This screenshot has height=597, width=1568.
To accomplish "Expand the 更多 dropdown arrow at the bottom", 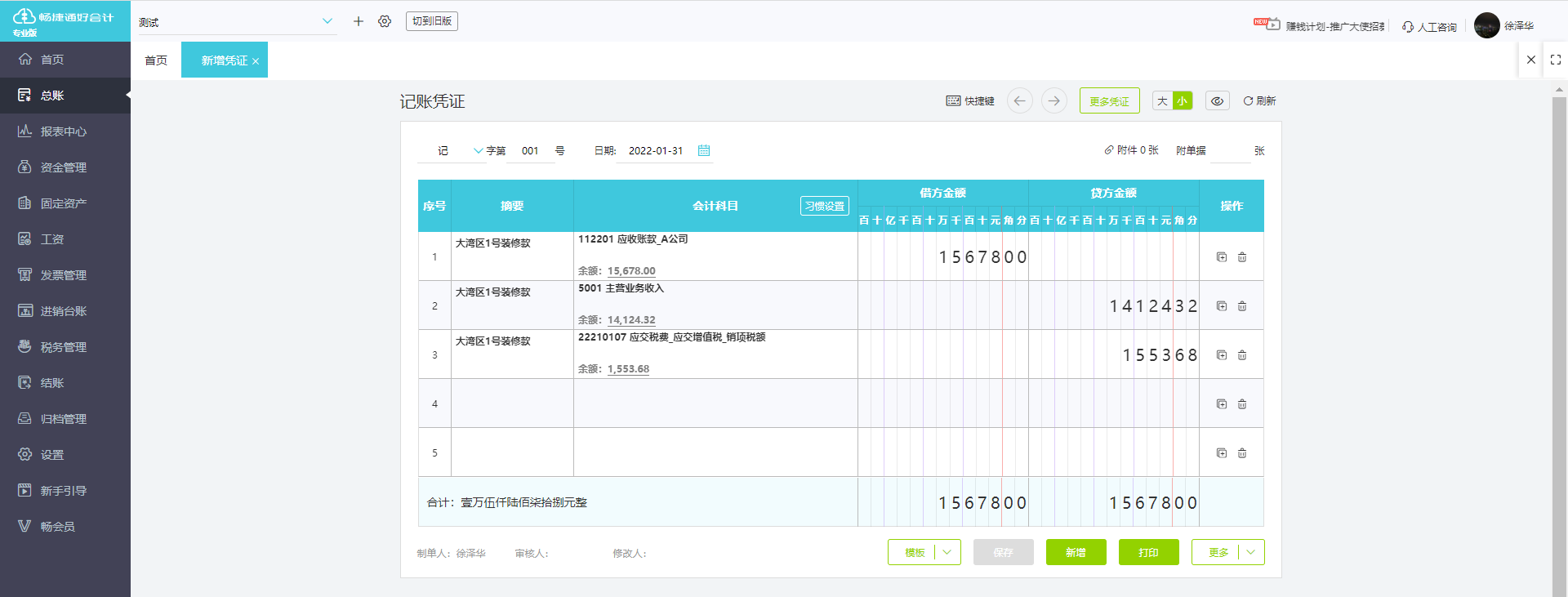I will coord(1251,552).
